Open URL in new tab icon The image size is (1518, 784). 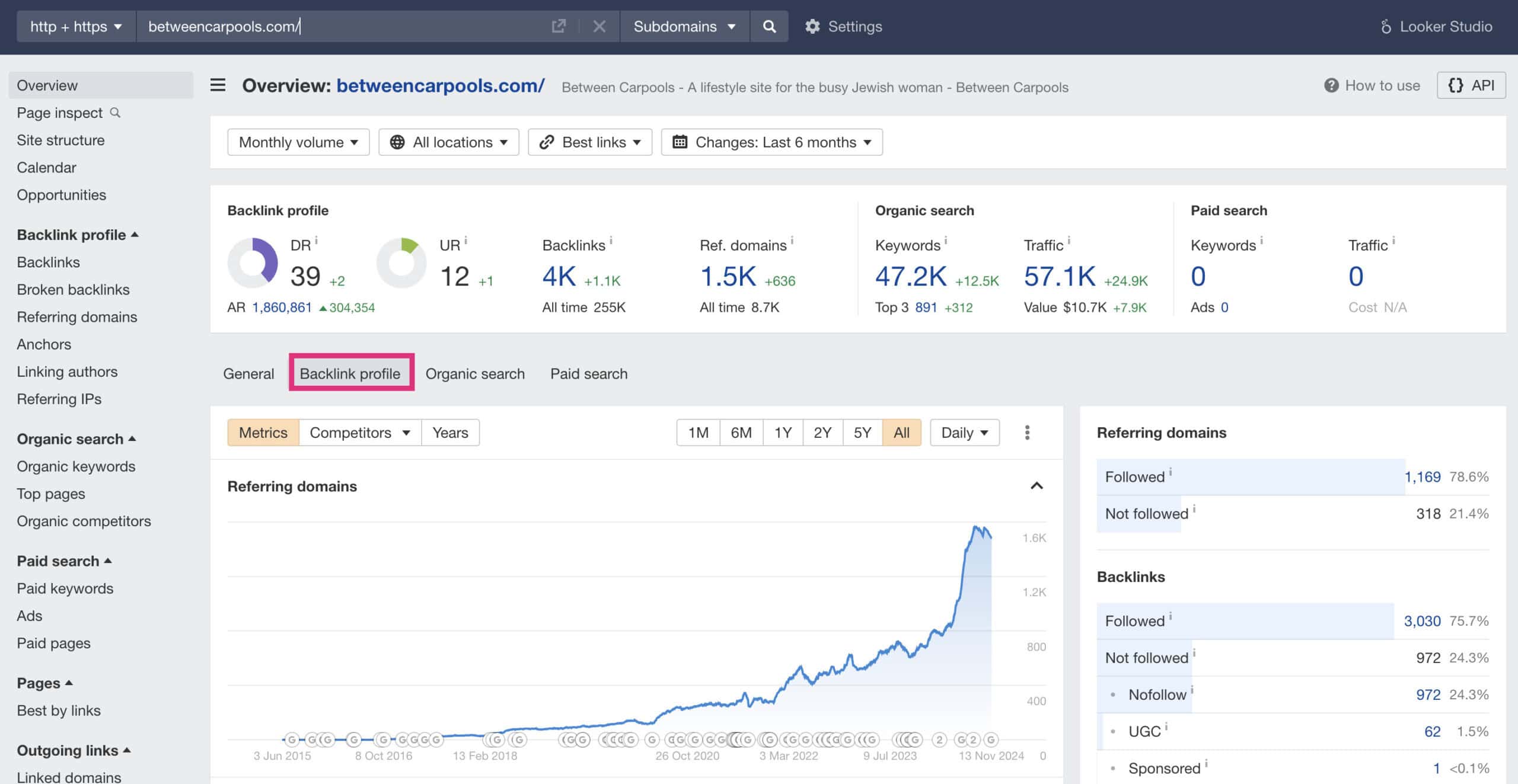pyautogui.click(x=558, y=26)
